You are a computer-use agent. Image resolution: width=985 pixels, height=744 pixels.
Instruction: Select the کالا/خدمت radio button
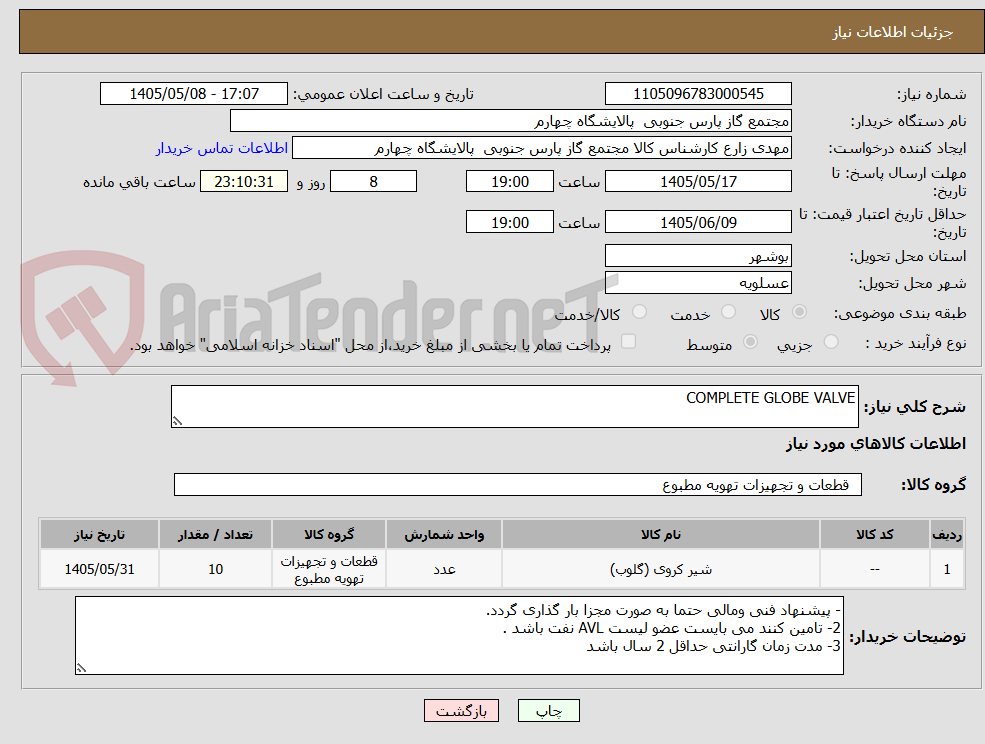pos(639,312)
